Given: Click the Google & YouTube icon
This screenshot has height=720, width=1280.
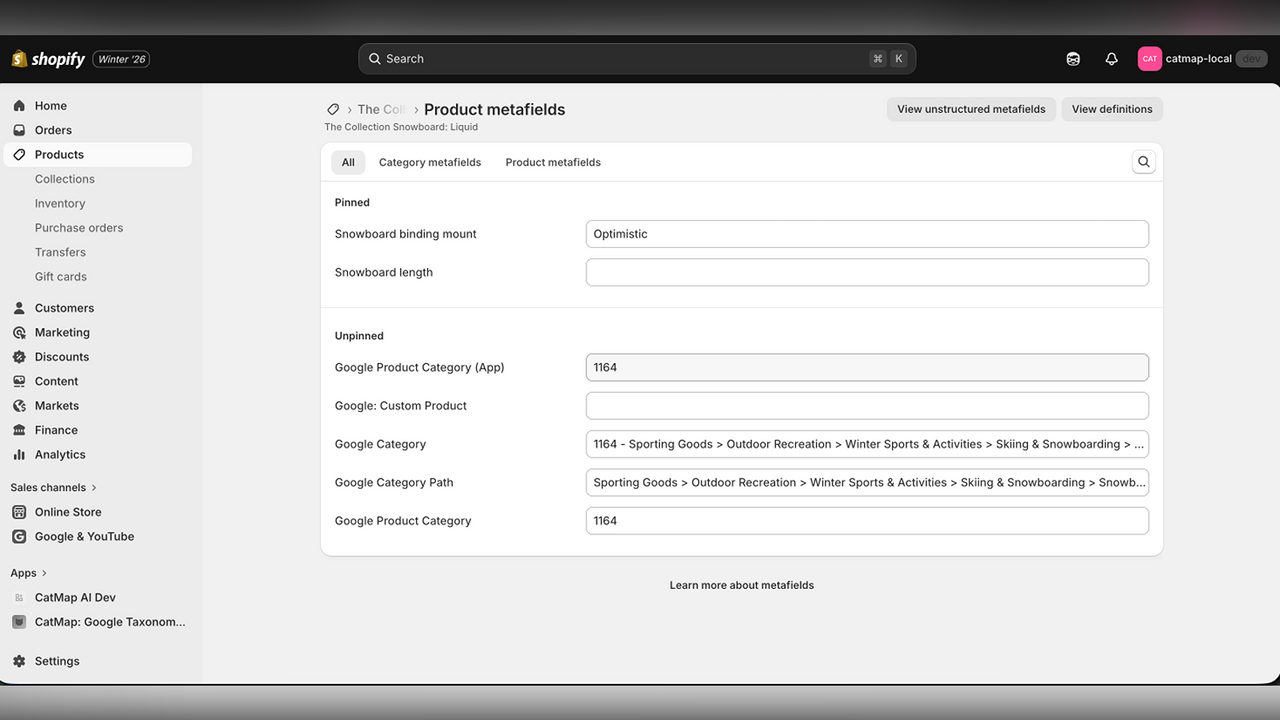Looking at the screenshot, I should (x=19, y=537).
